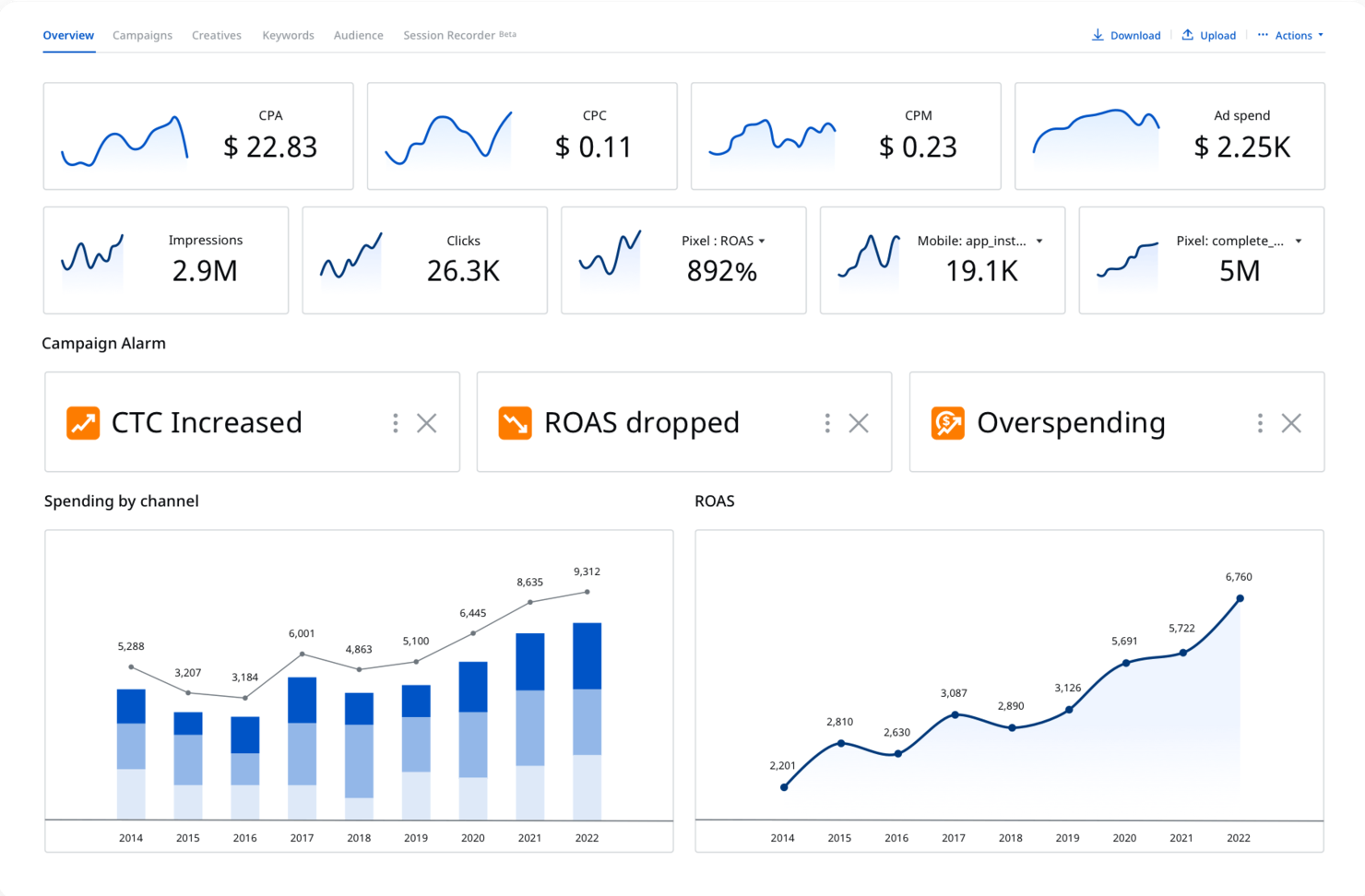Viewport: 1365px width, 896px height.
Task: Click the ROAS dropped downward arrow icon
Action: click(x=514, y=422)
